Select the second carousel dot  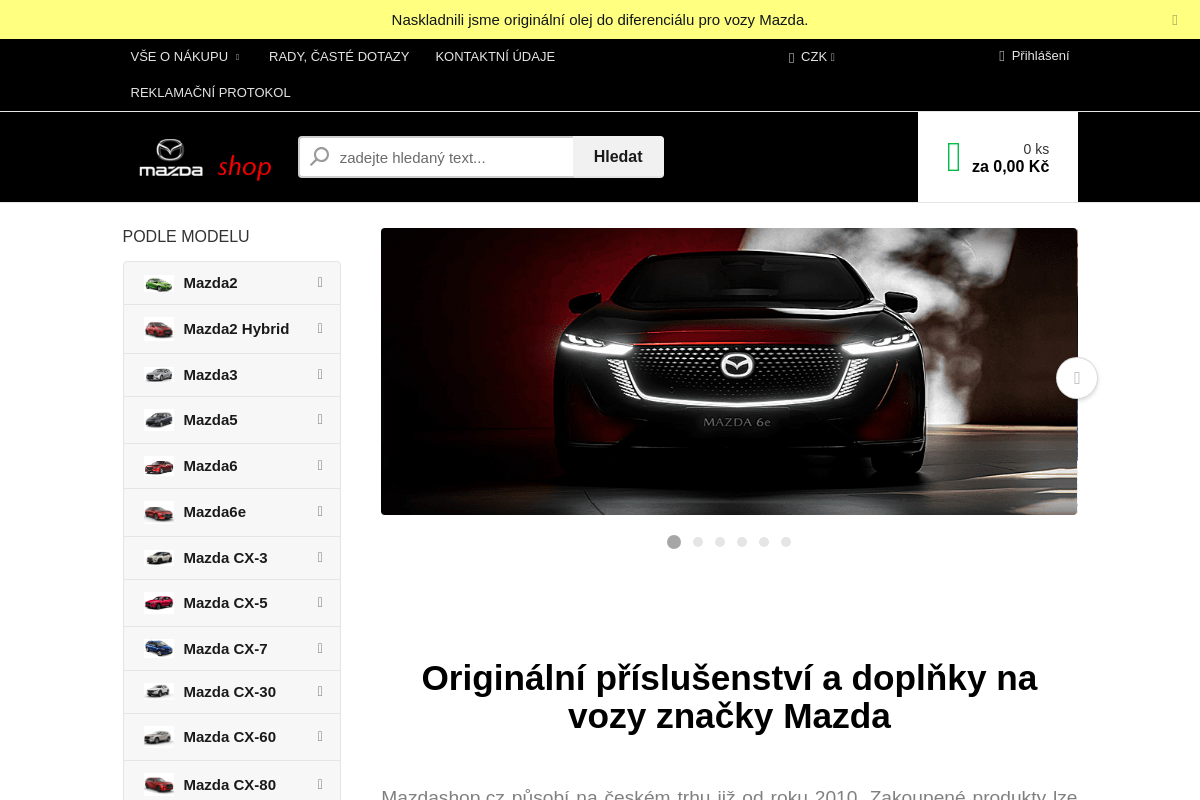(x=698, y=542)
